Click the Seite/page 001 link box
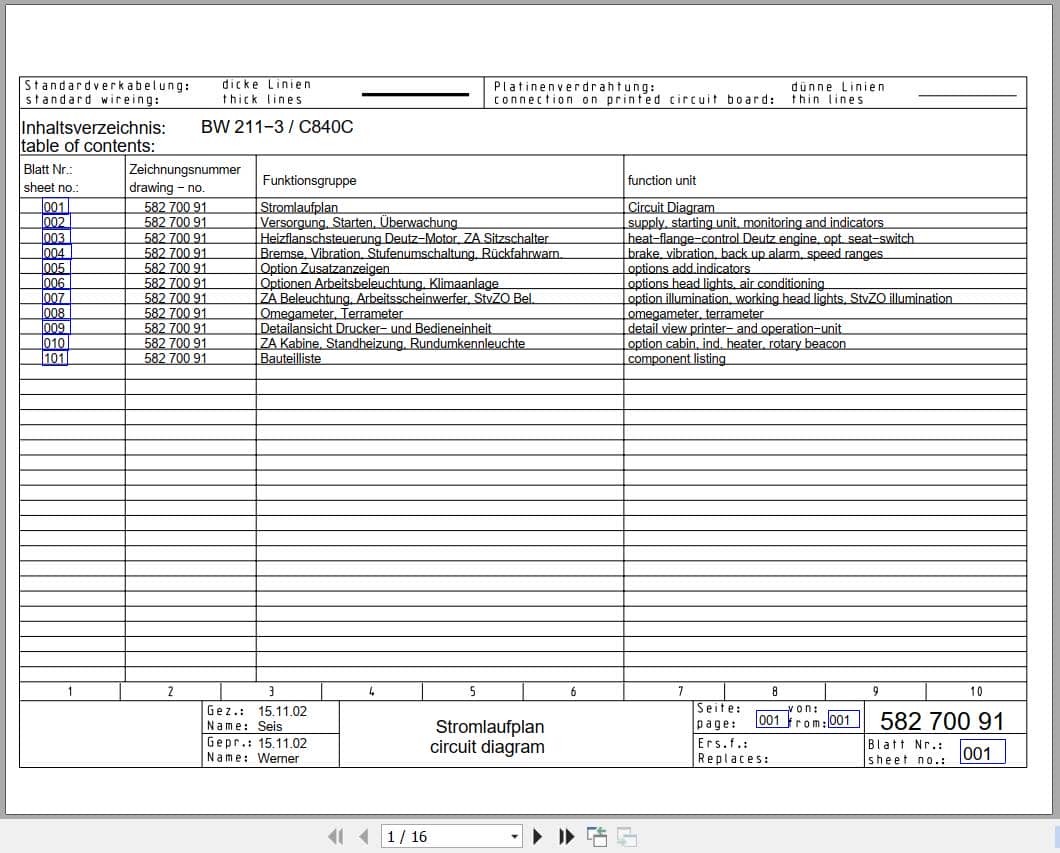The image size is (1060, 853). coord(771,720)
